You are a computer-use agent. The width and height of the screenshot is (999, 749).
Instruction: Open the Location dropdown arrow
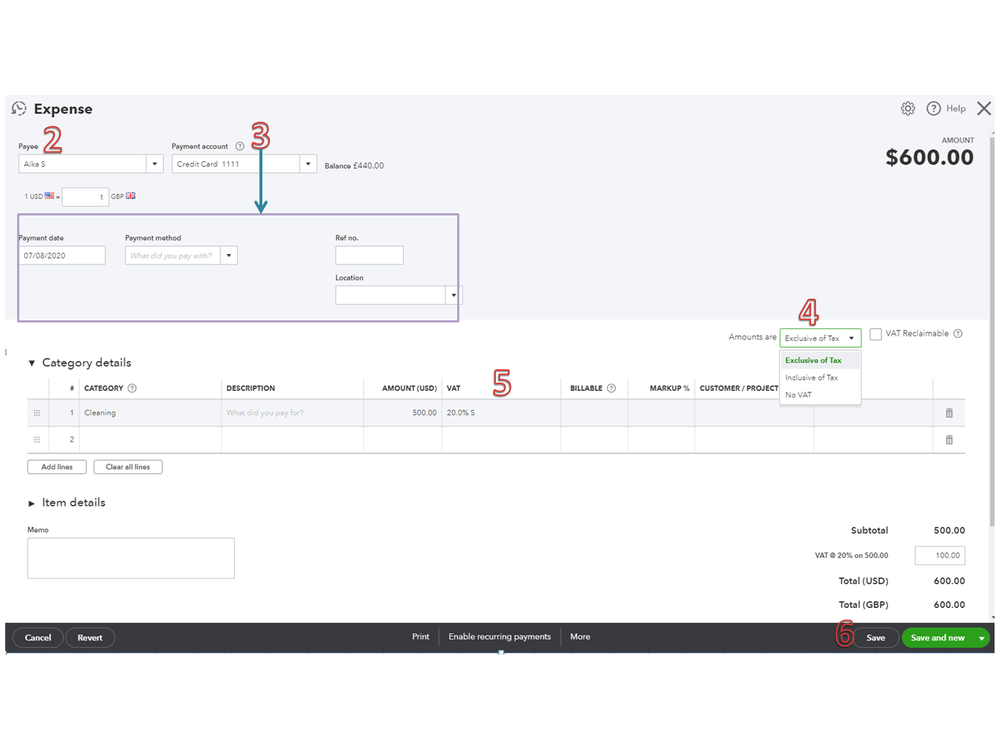point(454,295)
